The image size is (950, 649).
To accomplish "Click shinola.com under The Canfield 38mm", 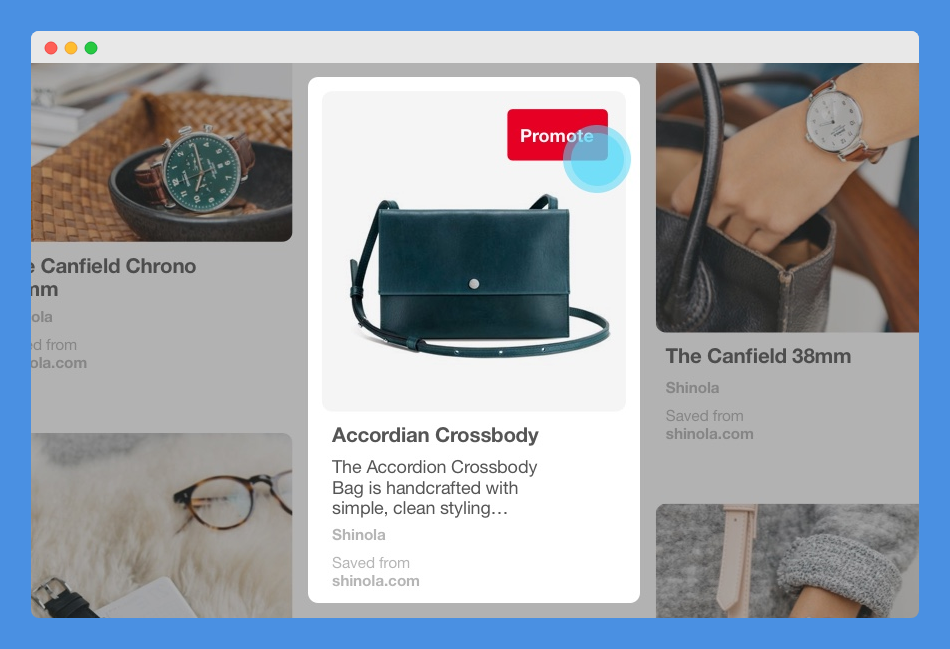I will pos(709,434).
